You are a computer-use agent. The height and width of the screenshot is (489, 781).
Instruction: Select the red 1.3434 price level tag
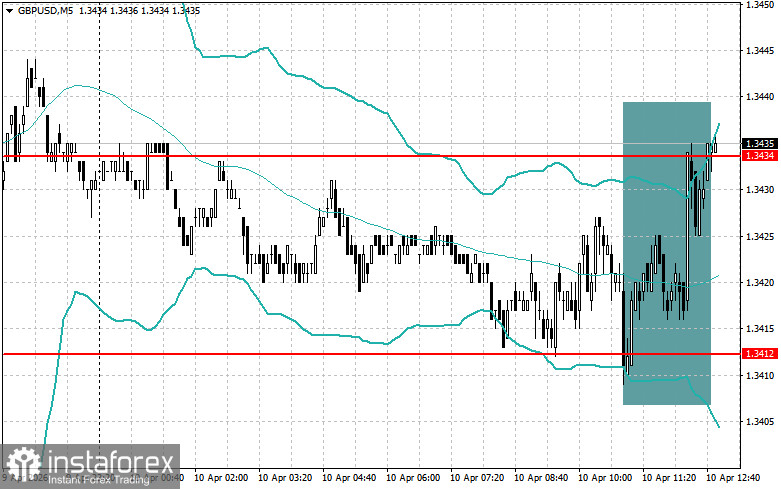click(x=760, y=156)
